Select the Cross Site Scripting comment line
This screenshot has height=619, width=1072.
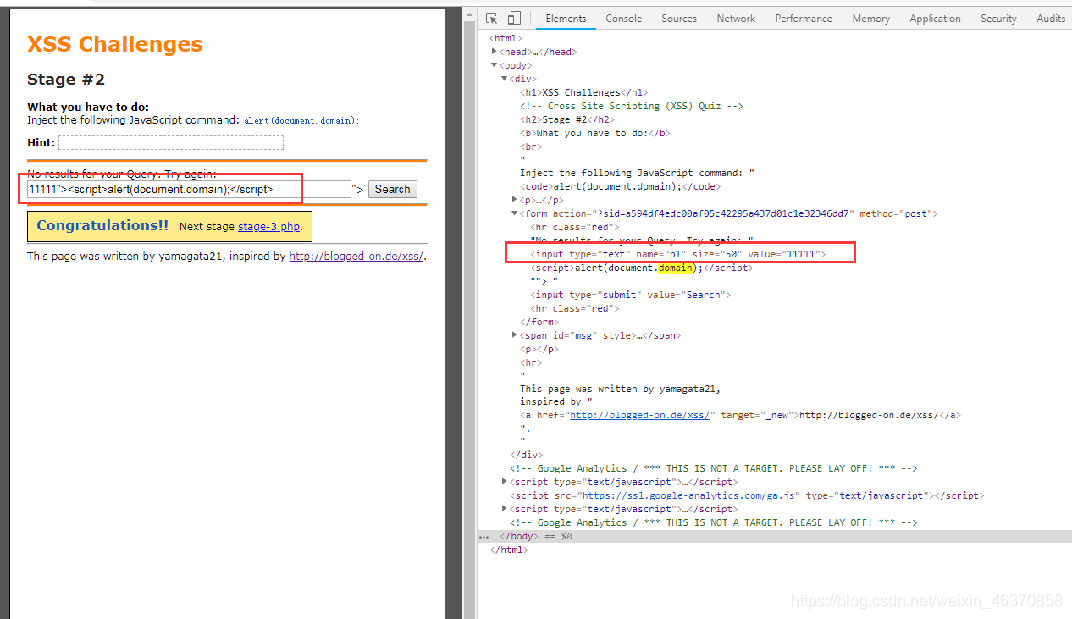pos(632,106)
